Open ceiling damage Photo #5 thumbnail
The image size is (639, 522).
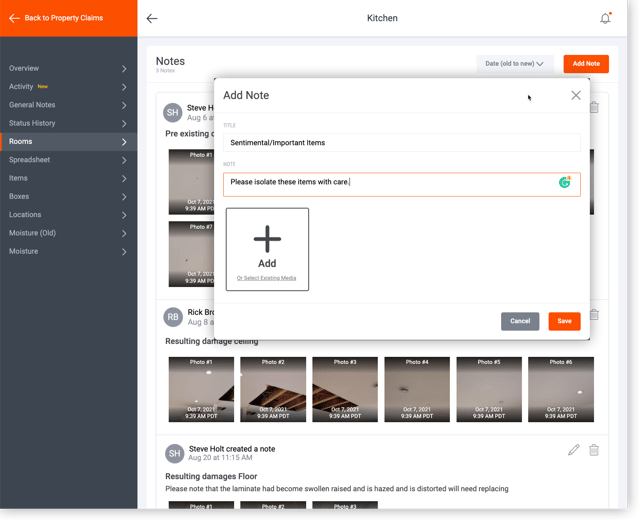pyautogui.click(x=489, y=390)
